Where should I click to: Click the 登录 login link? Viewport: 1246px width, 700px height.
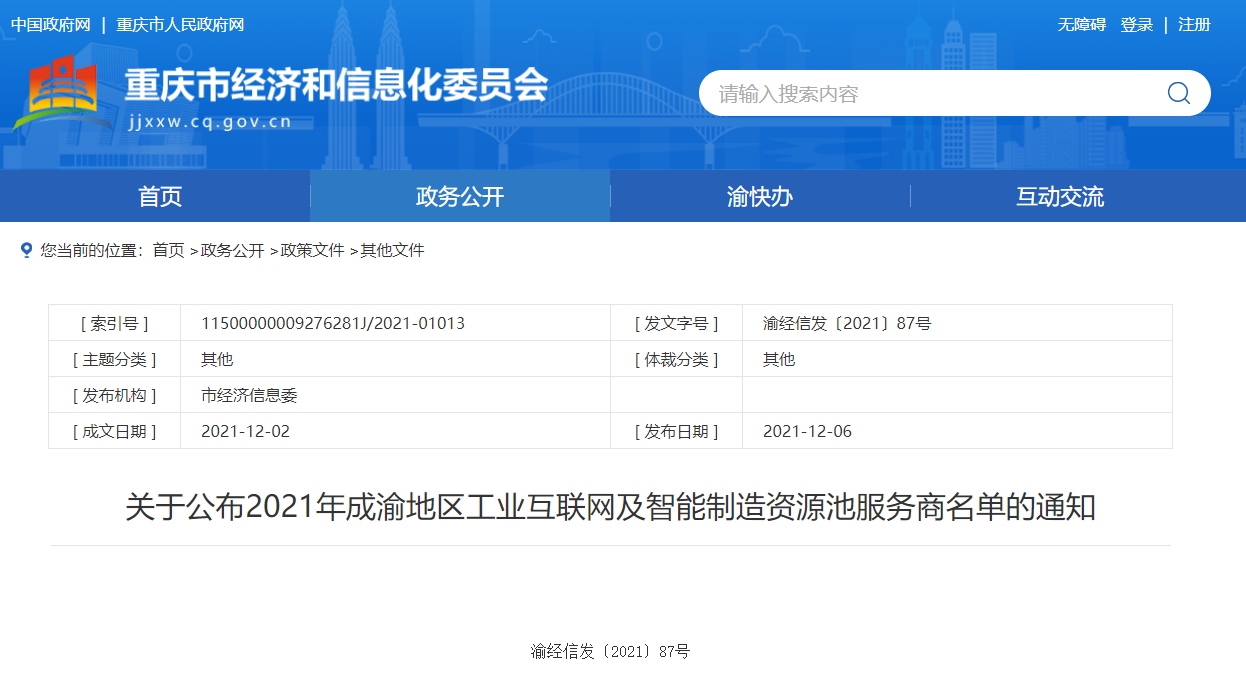click(x=1137, y=25)
